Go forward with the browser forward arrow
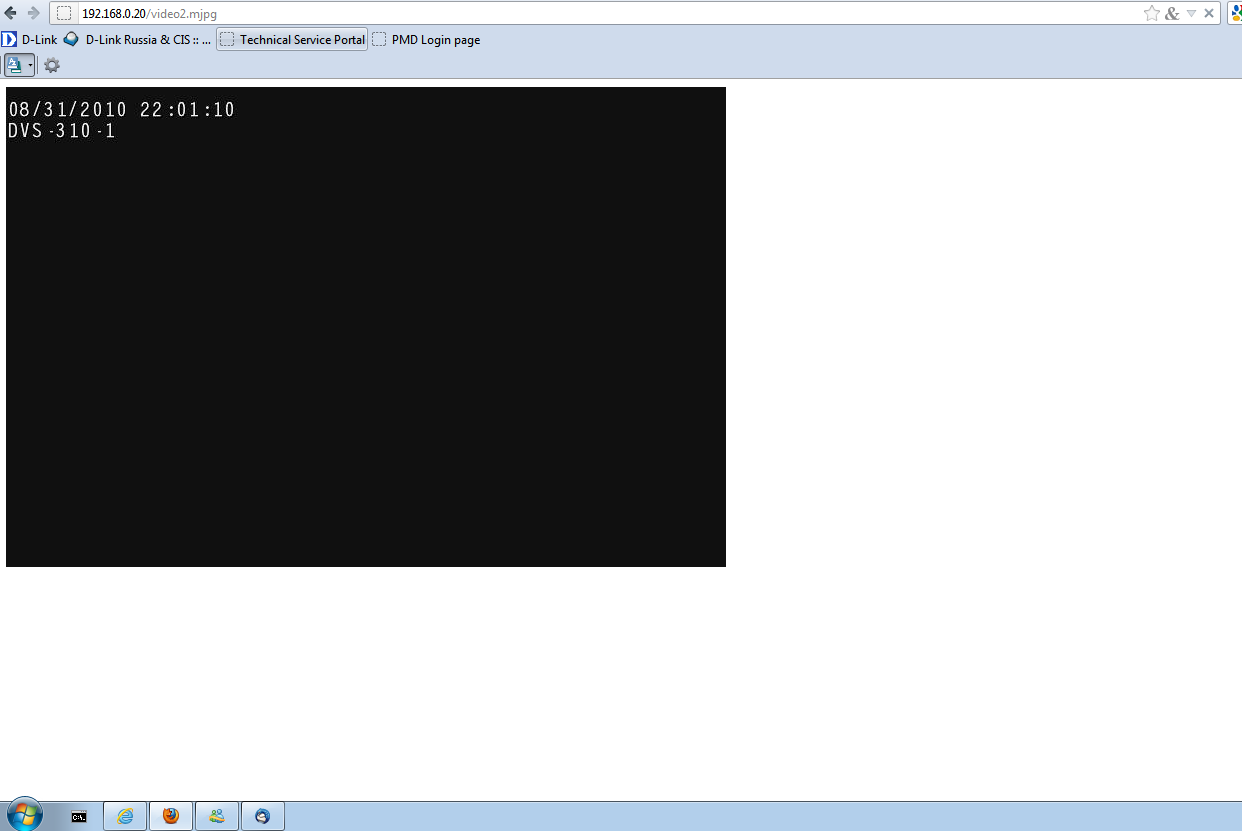 tap(33, 13)
